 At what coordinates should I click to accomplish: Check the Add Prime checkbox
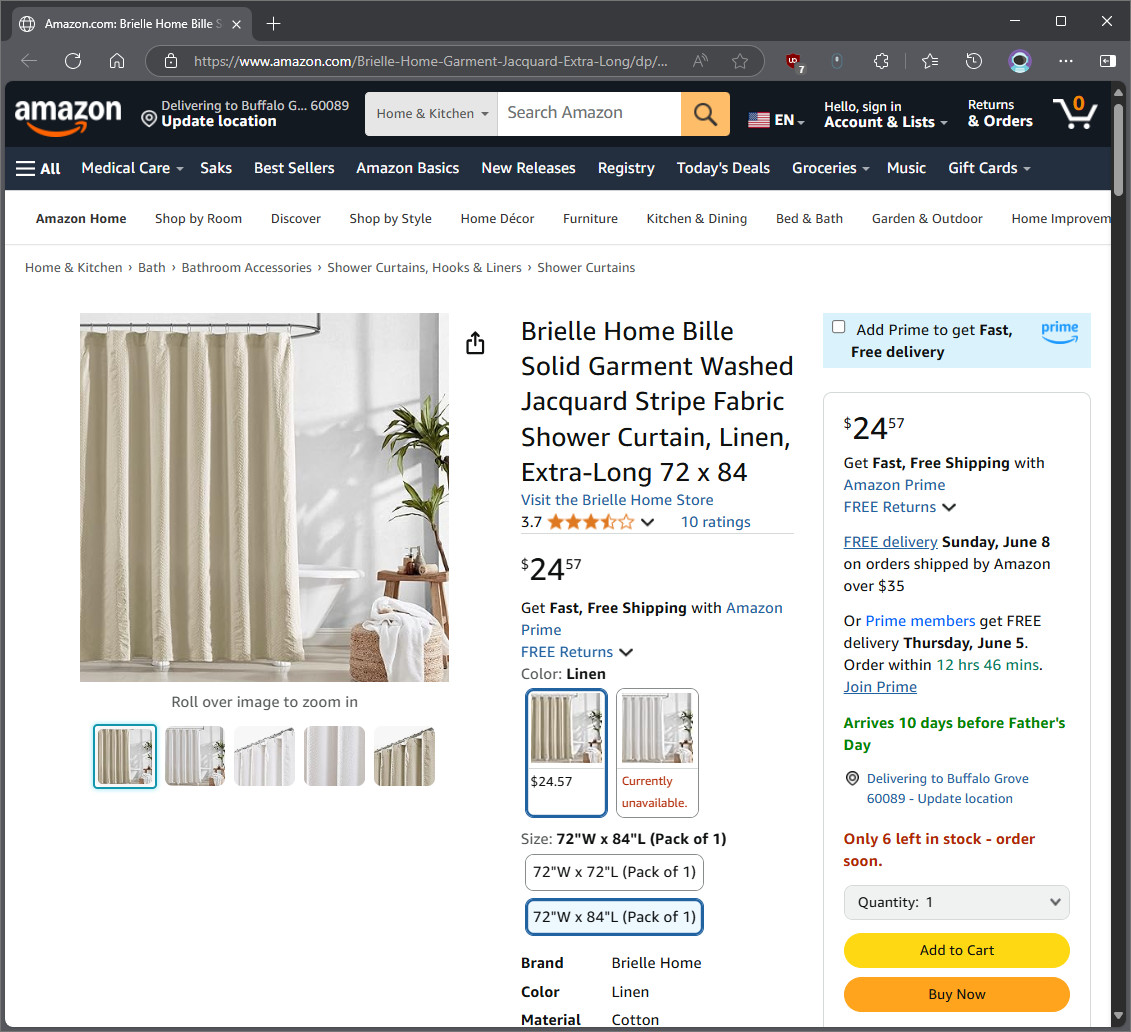[838, 327]
